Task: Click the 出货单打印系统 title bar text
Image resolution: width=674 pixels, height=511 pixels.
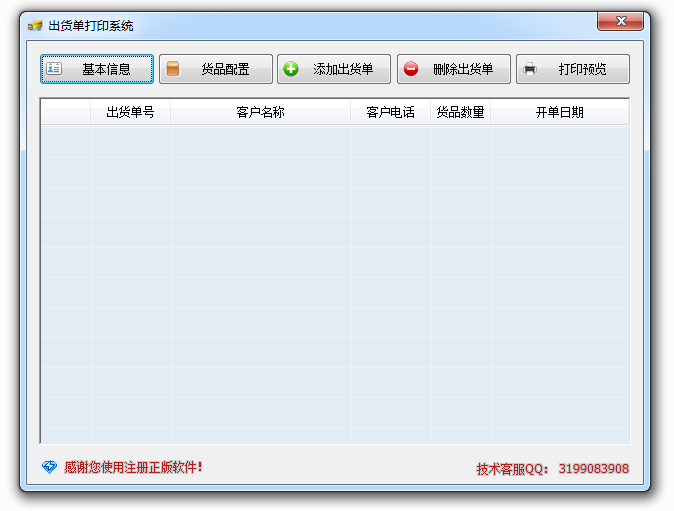Action: tap(91, 25)
